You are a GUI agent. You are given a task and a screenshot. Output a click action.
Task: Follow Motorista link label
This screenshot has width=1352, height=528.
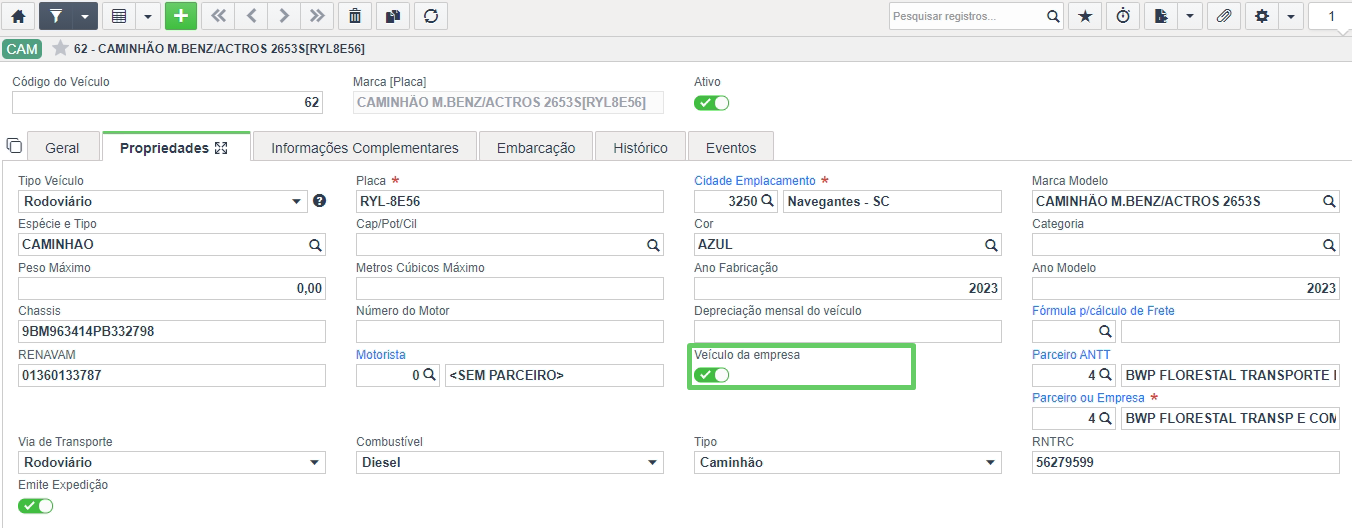381,355
